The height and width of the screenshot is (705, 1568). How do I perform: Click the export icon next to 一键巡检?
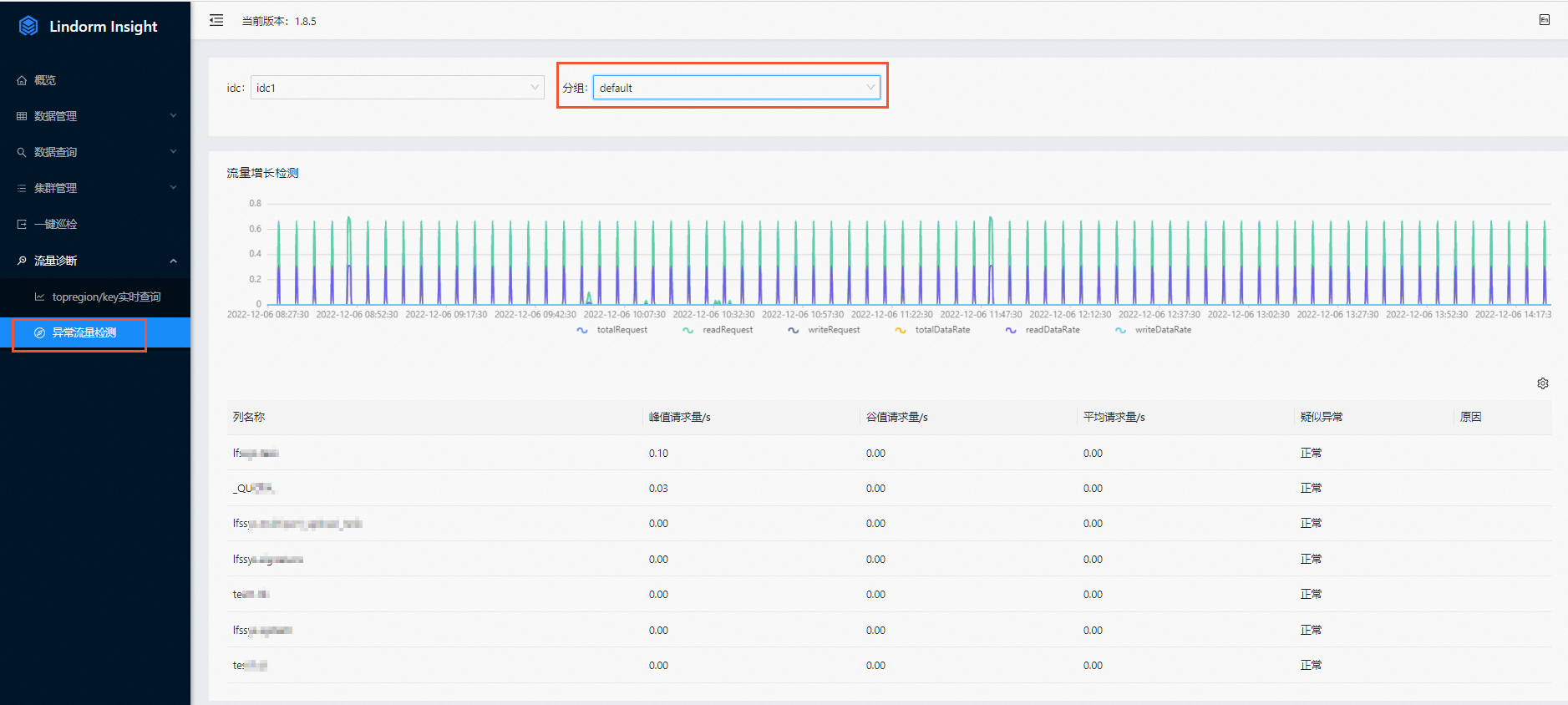coord(22,224)
